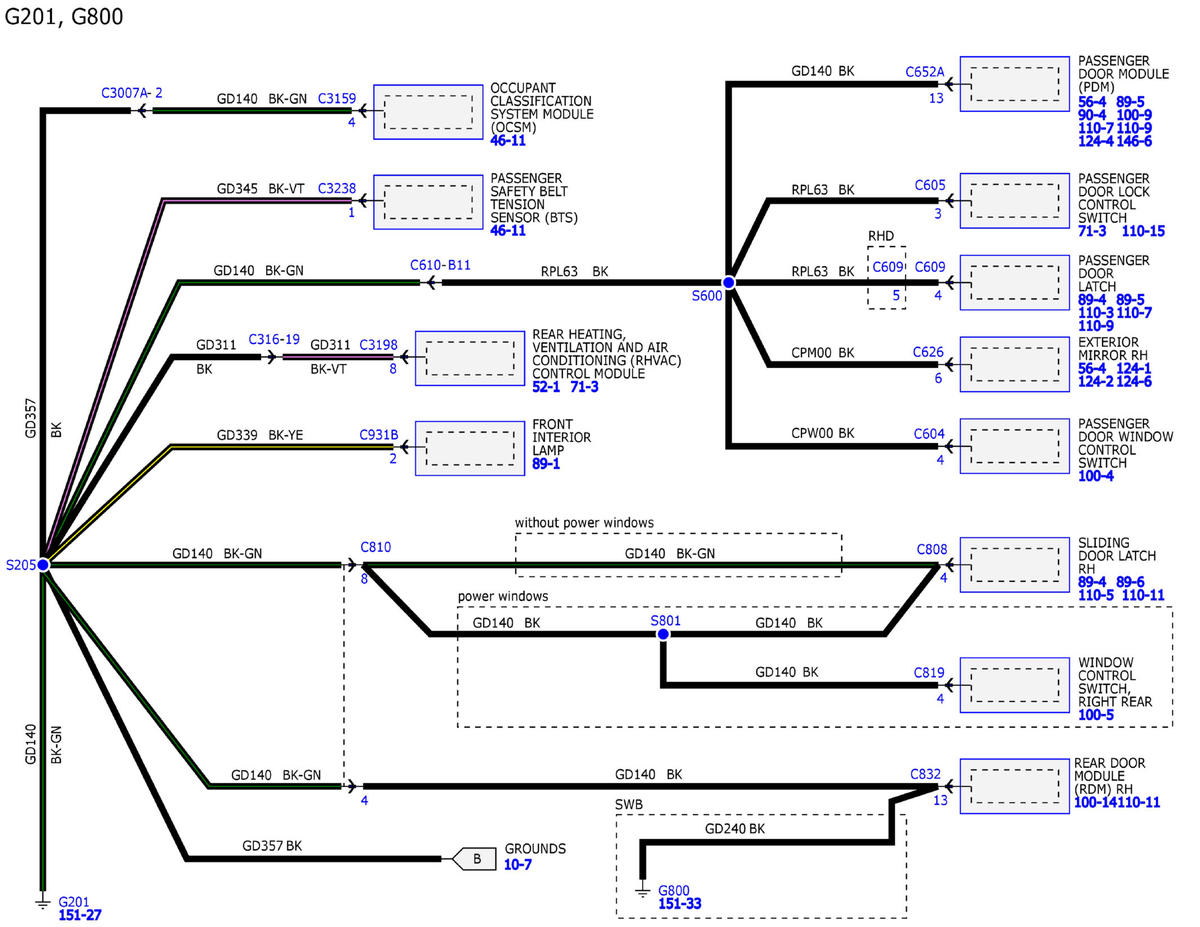Click the C316-19 connector label

tap(274, 338)
